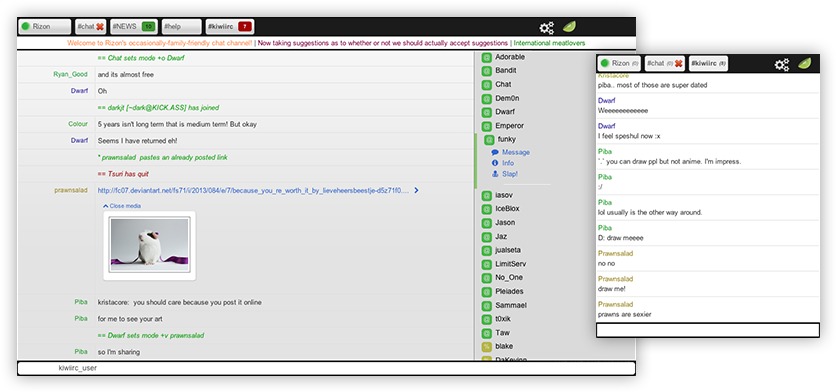Select funky in the nick list

pyautogui.click(x=507, y=140)
